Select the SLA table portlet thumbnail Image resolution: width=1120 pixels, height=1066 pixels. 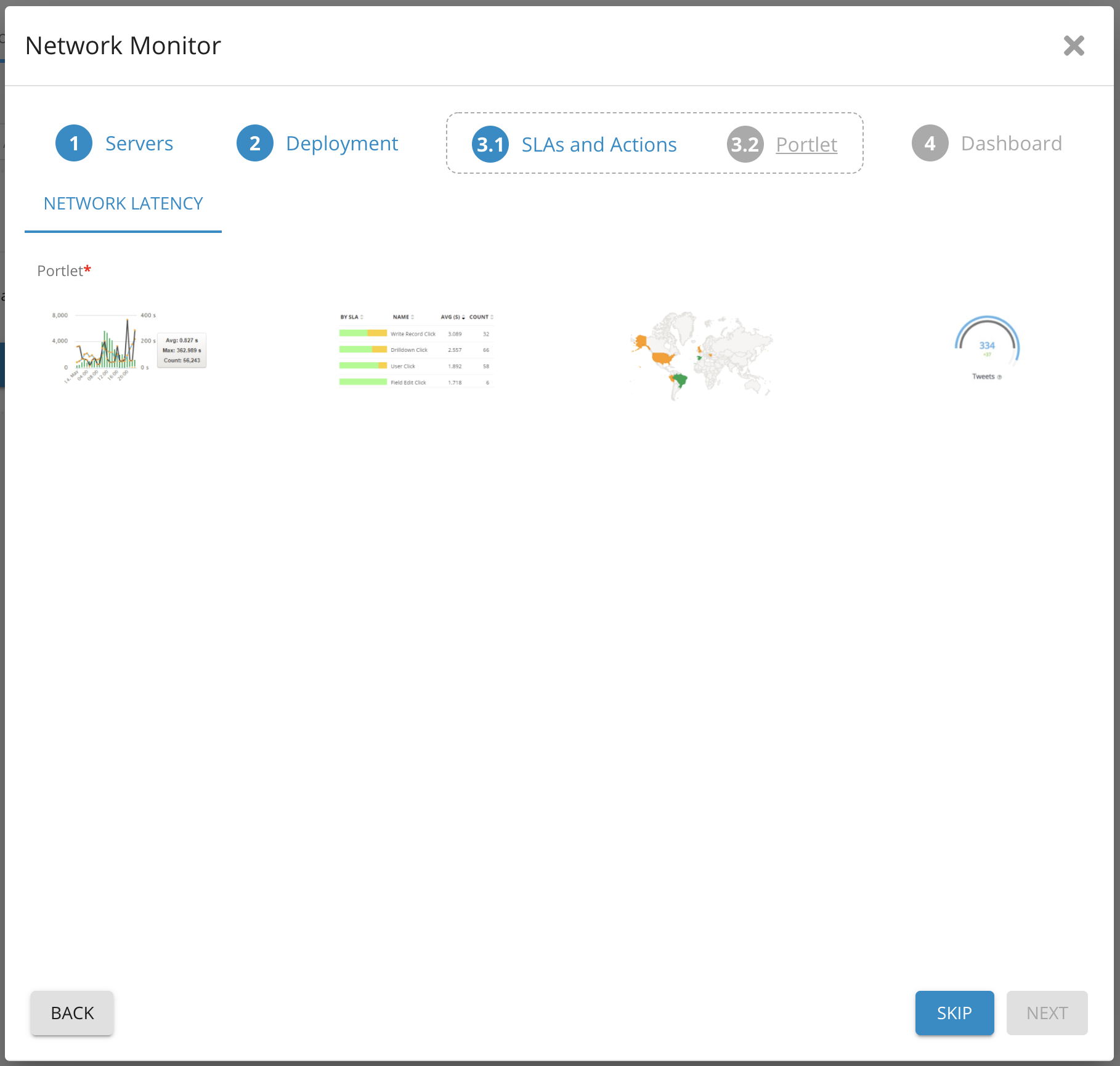coord(416,350)
